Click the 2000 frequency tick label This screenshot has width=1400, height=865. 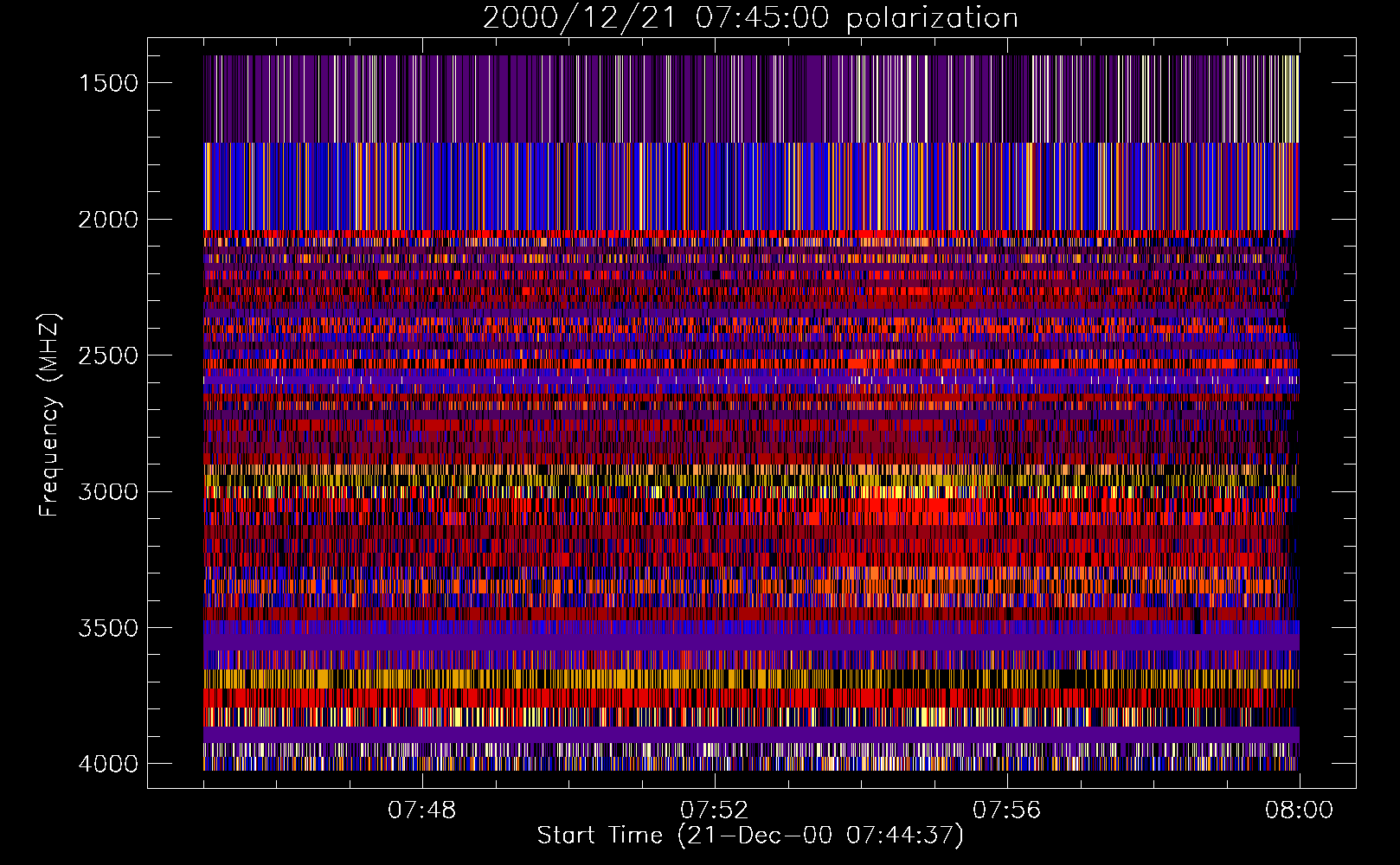108,220
